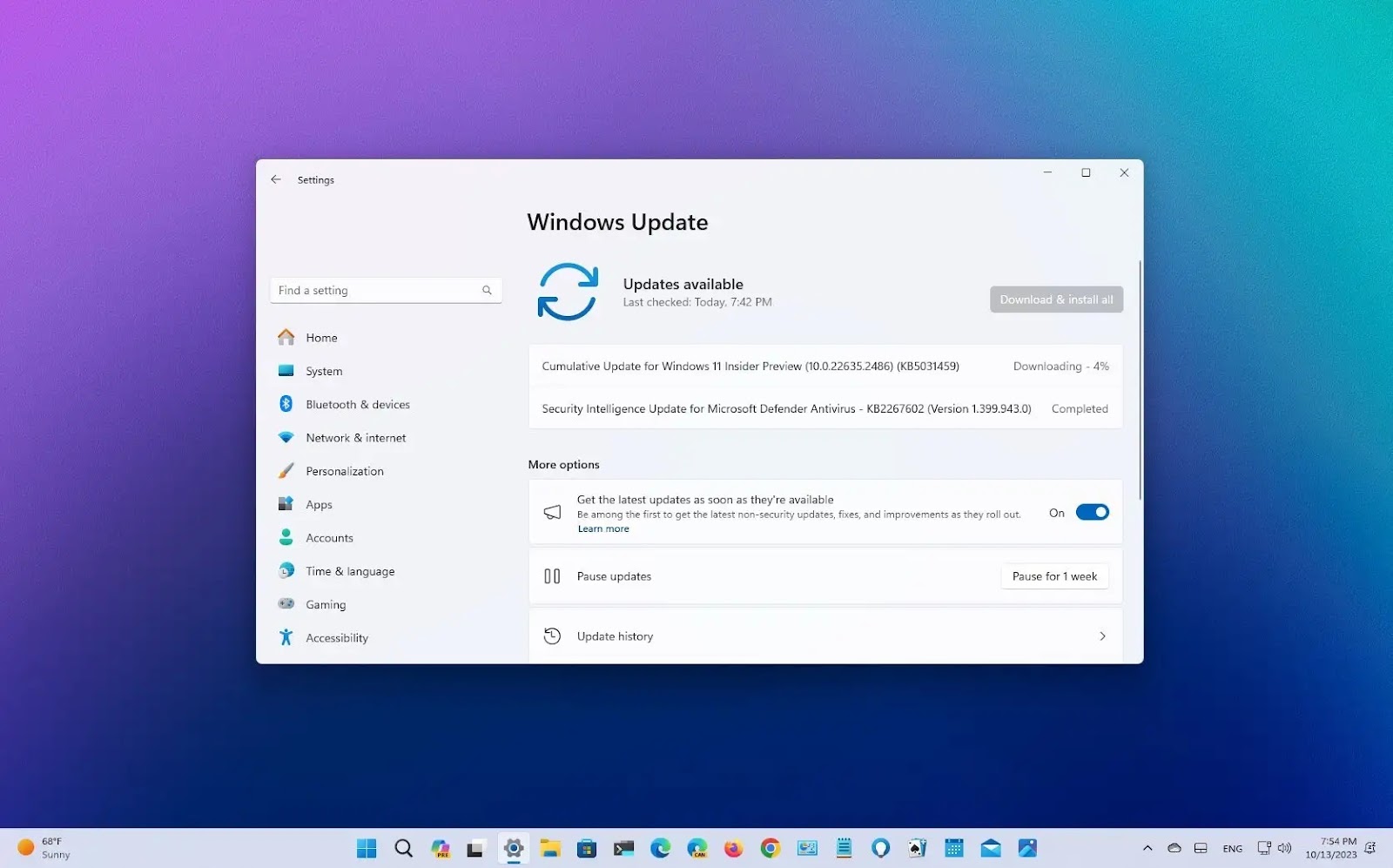Show hidden system tray icons
Viewport: 1393px width, 868px height.
coord(1147,848)
